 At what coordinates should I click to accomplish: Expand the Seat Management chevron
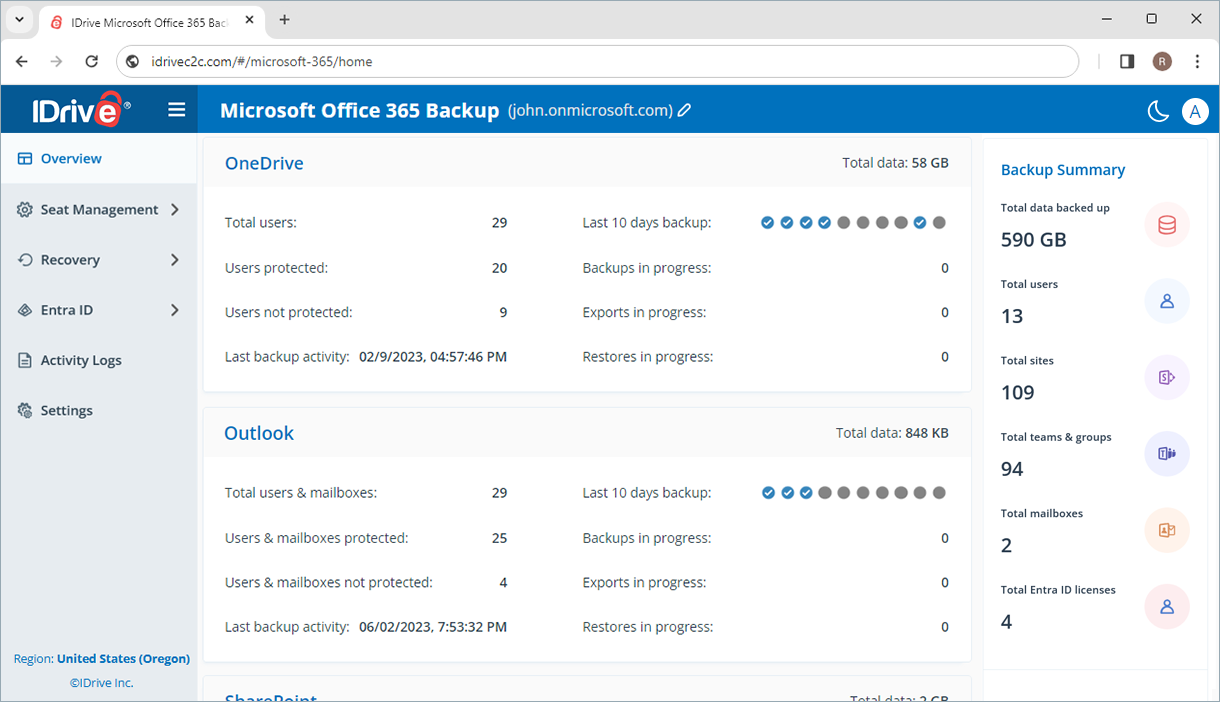(x=175, y=210)
